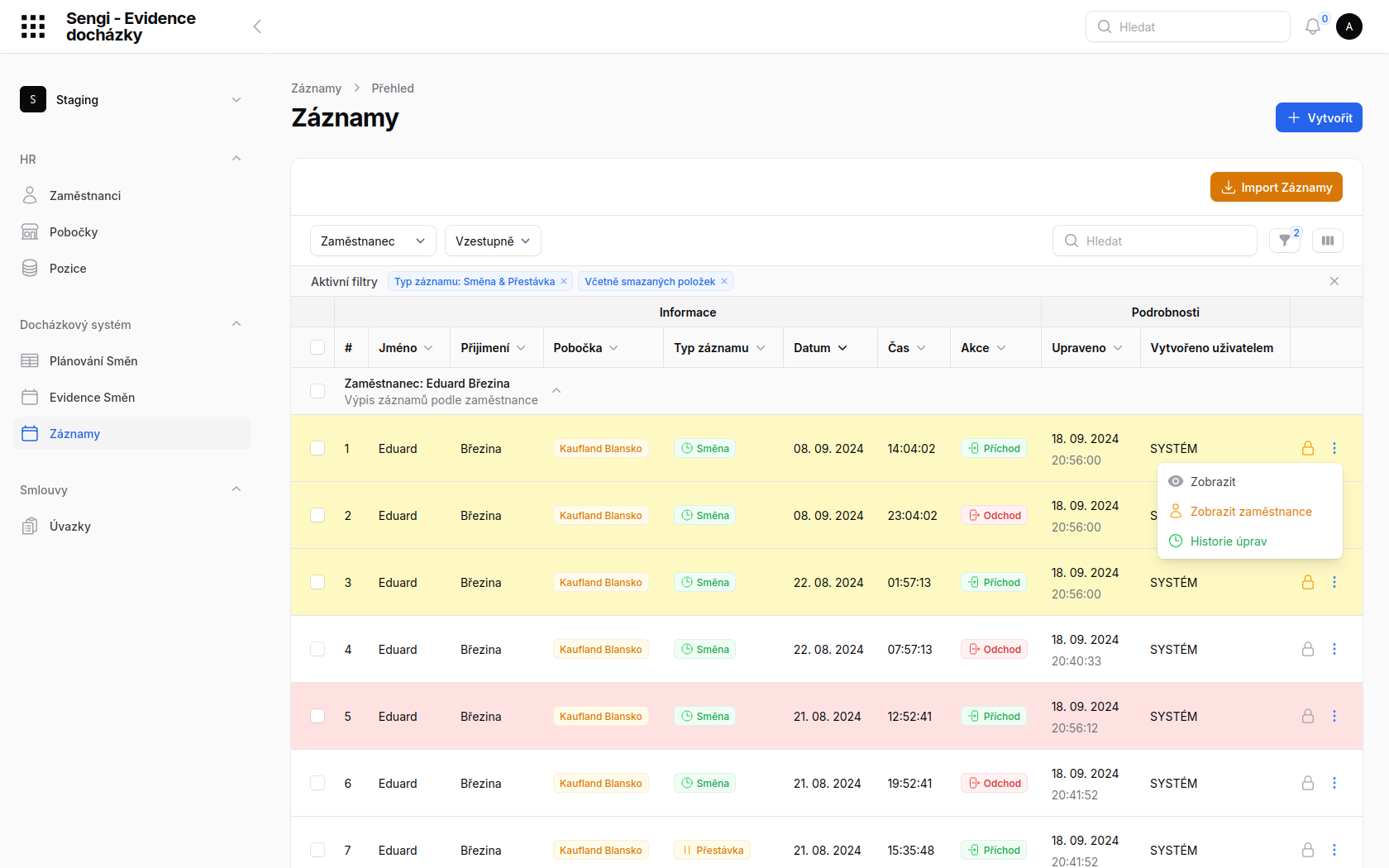Collapse the Smlouvy sidebar section

pyautogui.click(x=236, y=489)
